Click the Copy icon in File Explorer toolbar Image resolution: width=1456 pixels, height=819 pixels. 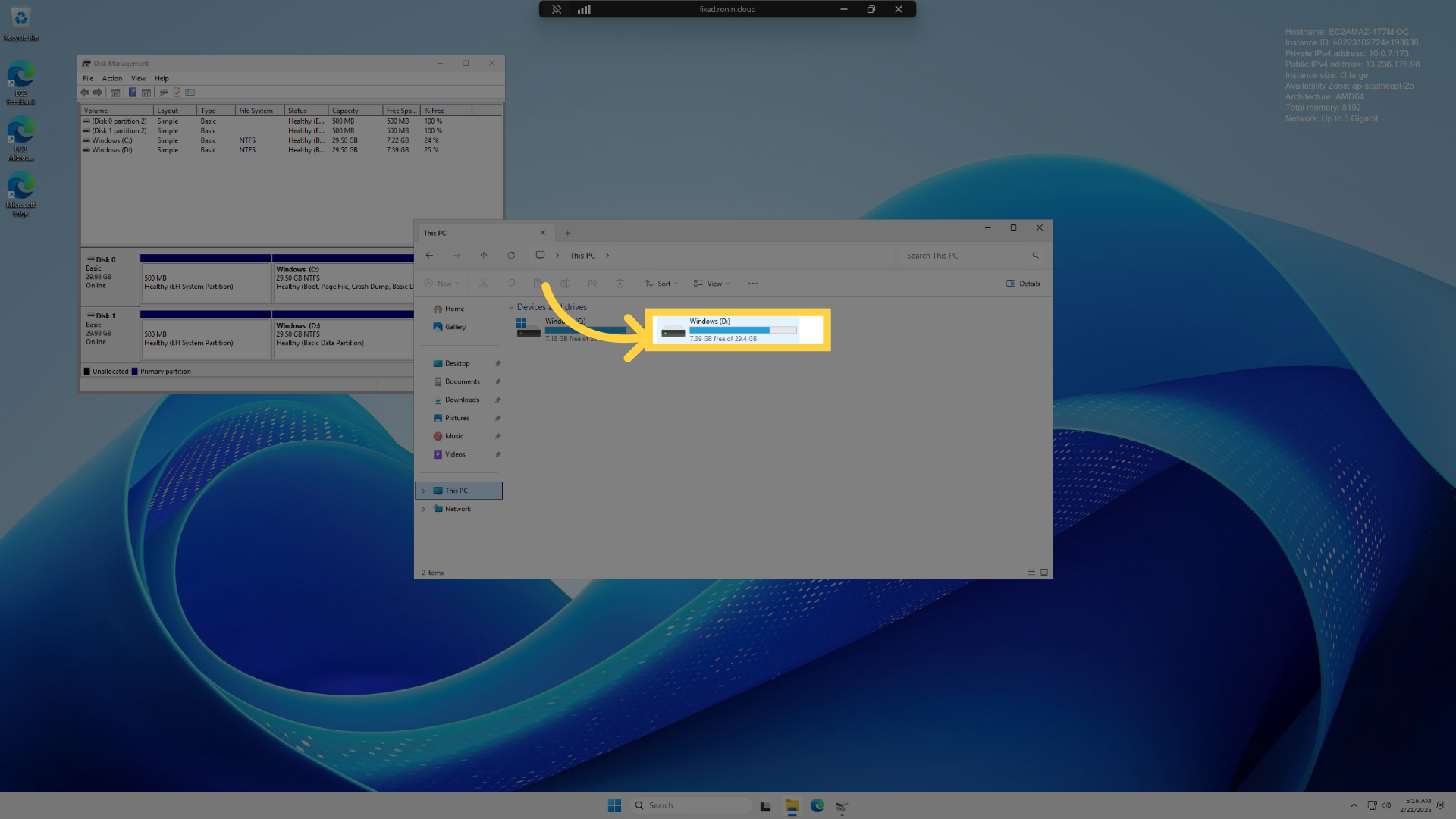tap(510, 284)
